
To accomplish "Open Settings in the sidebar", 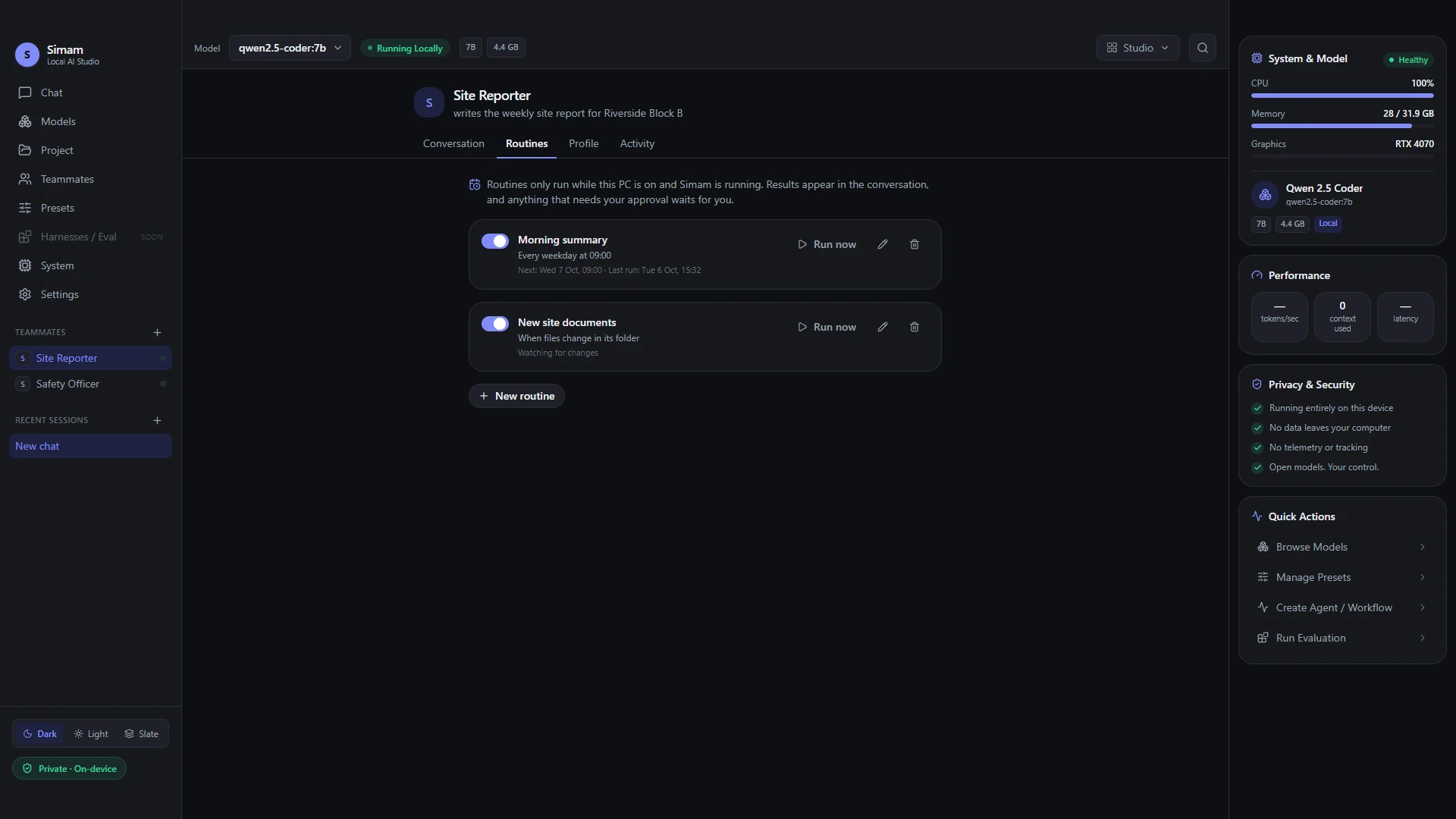I will pyautogui.click(x=90, y=294).
